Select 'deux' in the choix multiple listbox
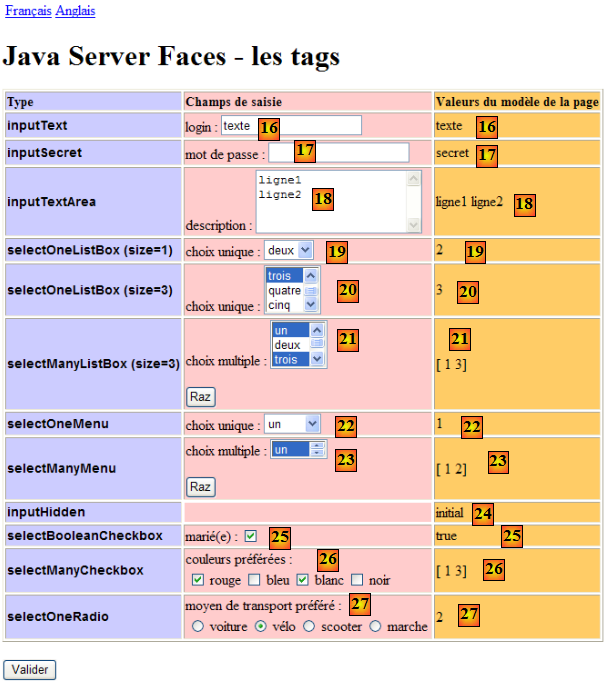Image resolution: width=614 pixels, height=684 pixels. point(289,344)
